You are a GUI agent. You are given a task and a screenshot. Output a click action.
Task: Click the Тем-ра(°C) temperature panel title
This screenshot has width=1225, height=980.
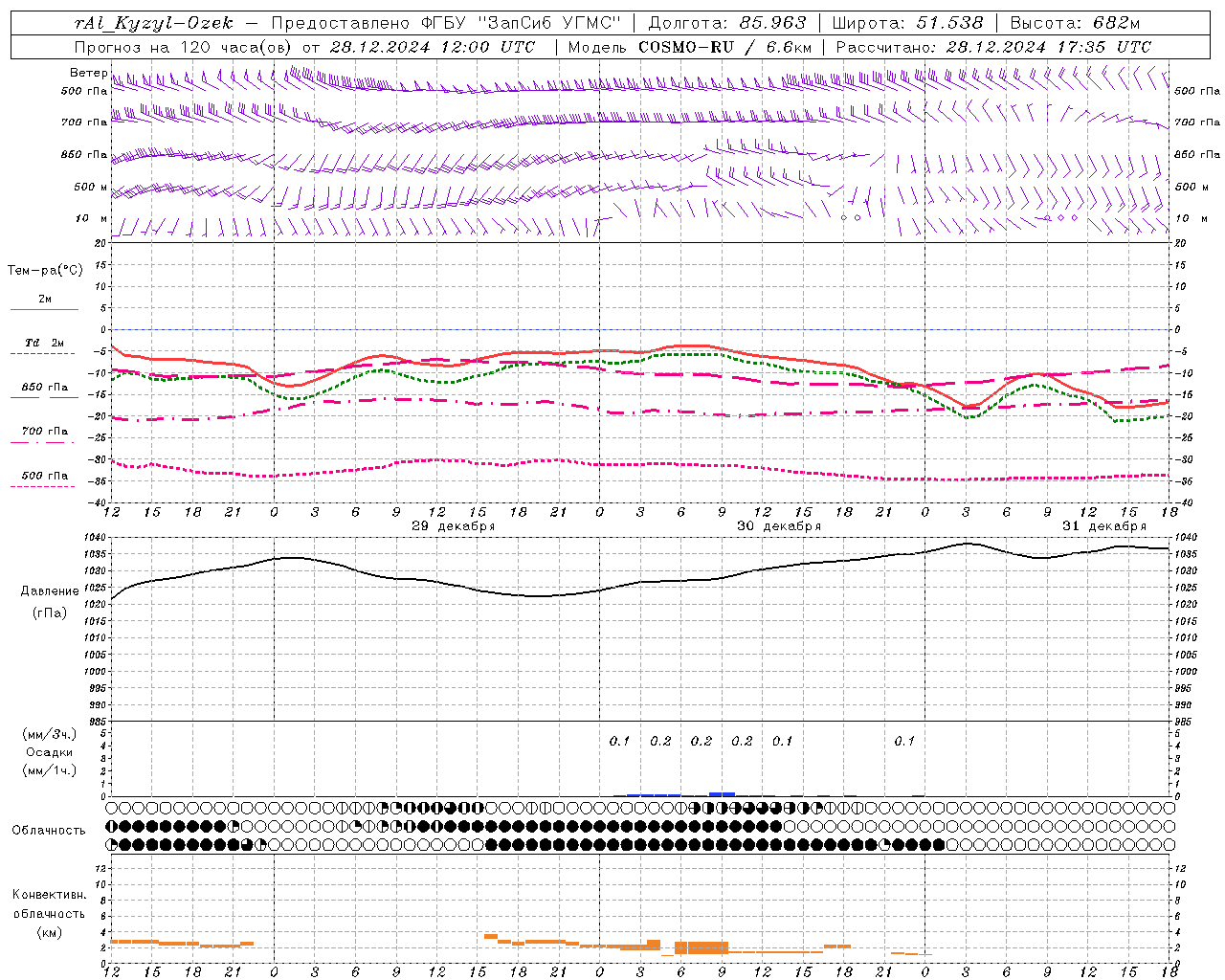tap(45, 270)
